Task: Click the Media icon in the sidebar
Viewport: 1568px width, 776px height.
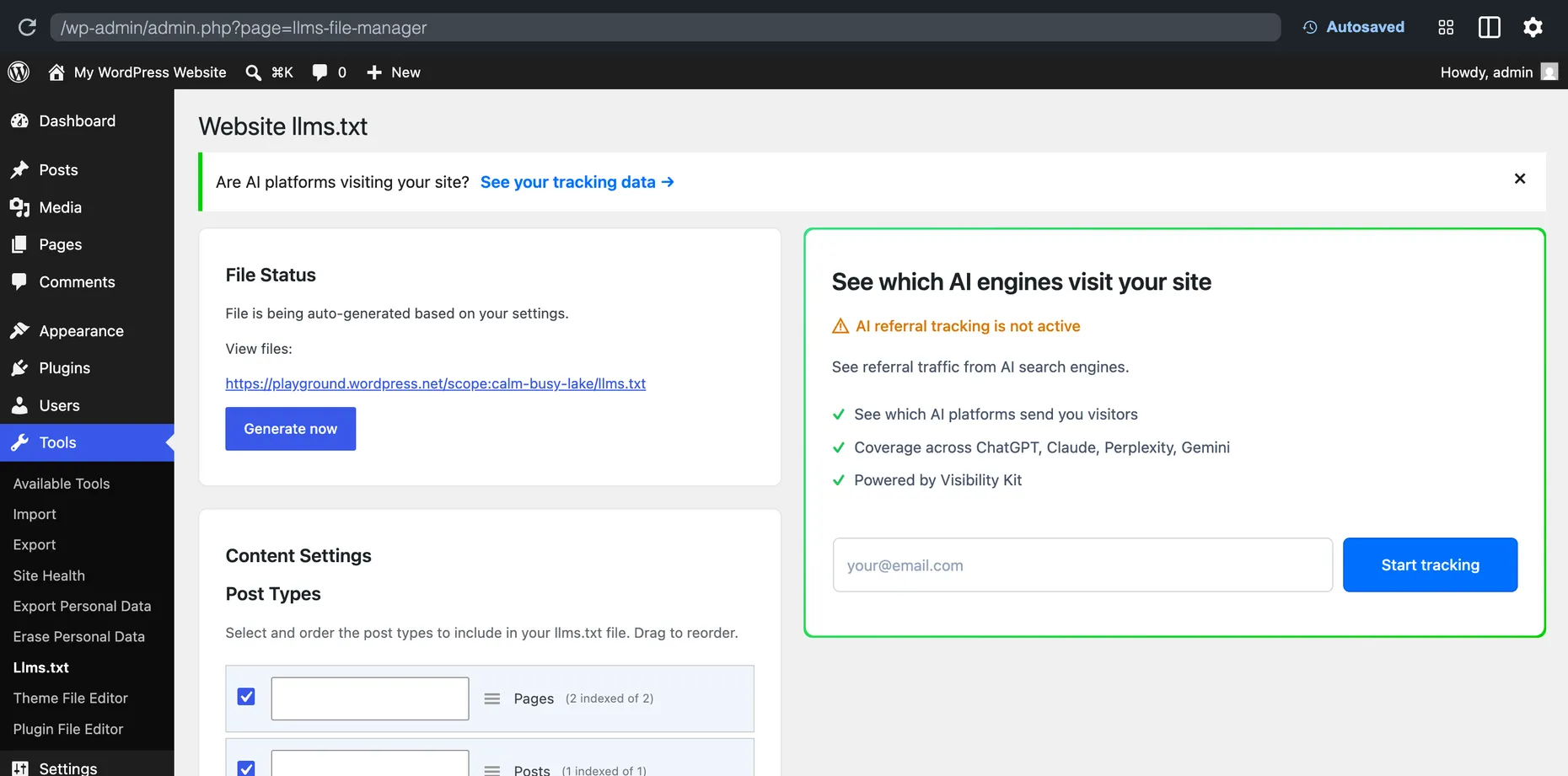Action: pyautogui.click(x=20, y=207)
